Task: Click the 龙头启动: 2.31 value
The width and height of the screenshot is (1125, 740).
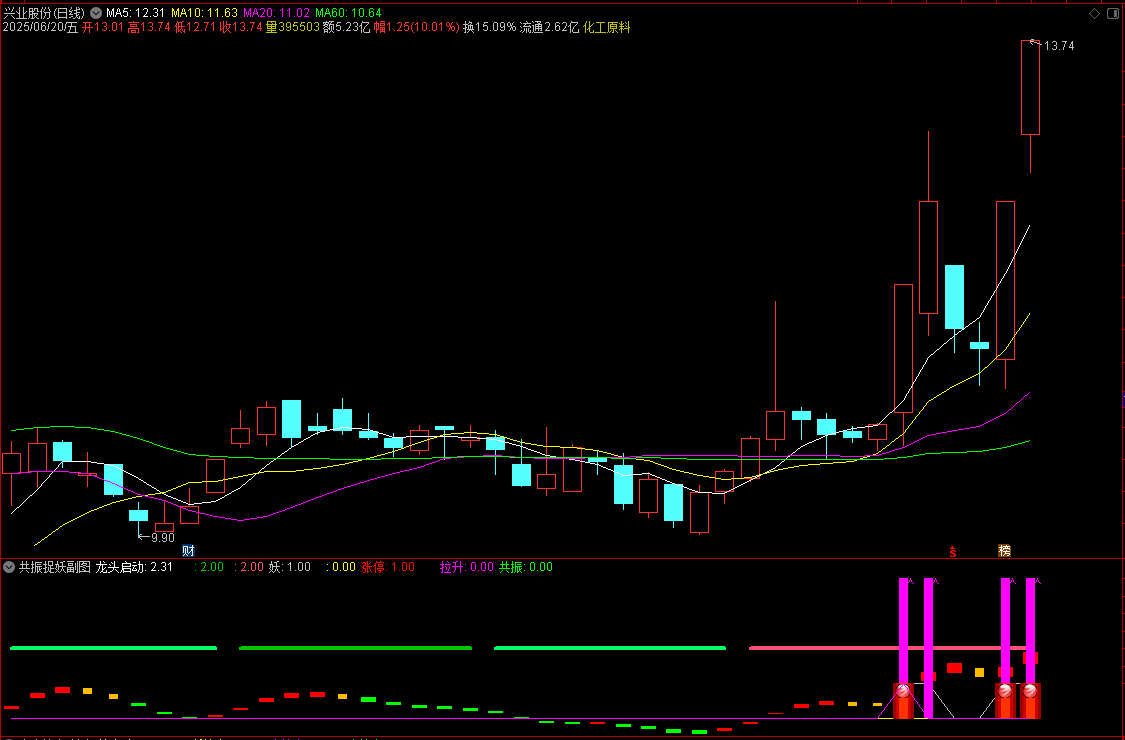Action: 134,567
